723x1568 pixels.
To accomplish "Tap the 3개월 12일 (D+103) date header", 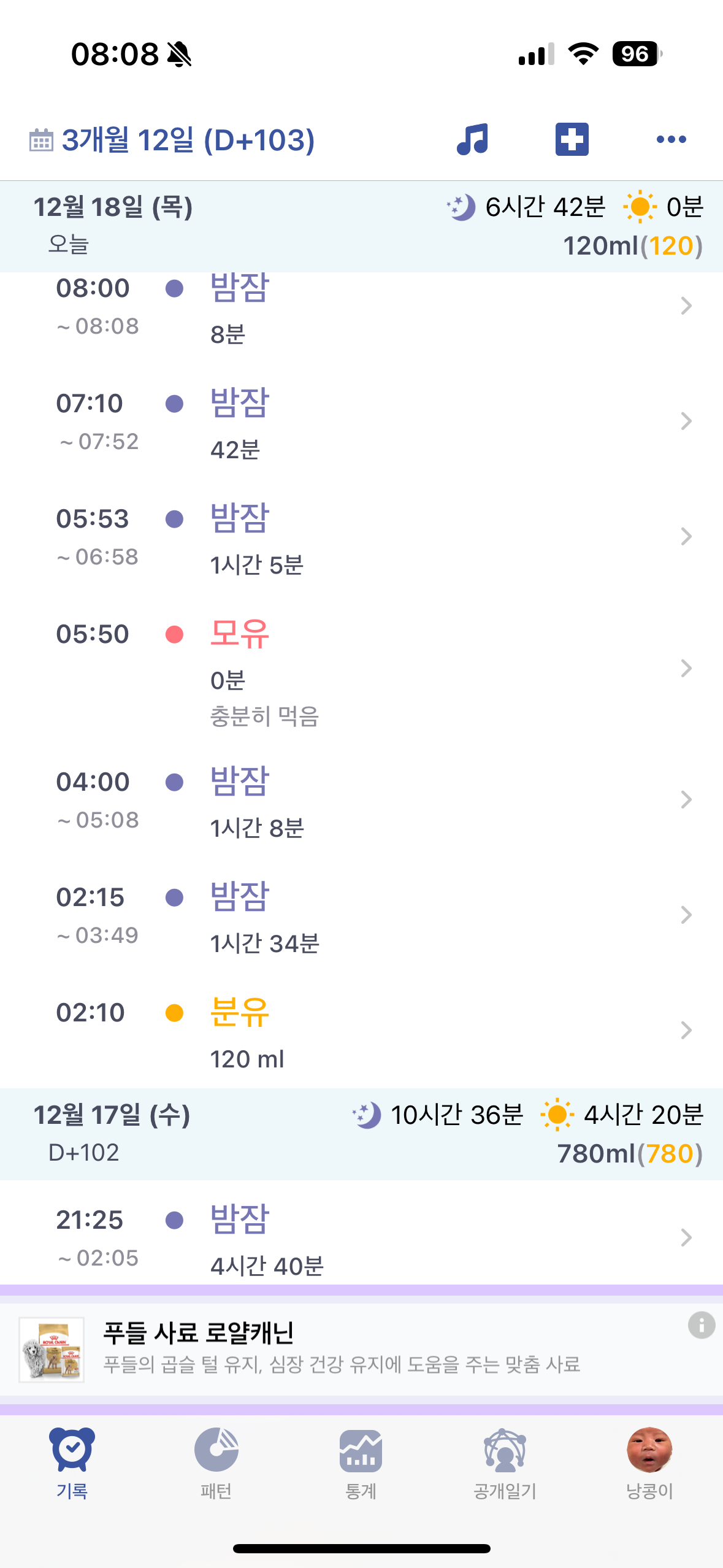I will click(x=188, y=140).
